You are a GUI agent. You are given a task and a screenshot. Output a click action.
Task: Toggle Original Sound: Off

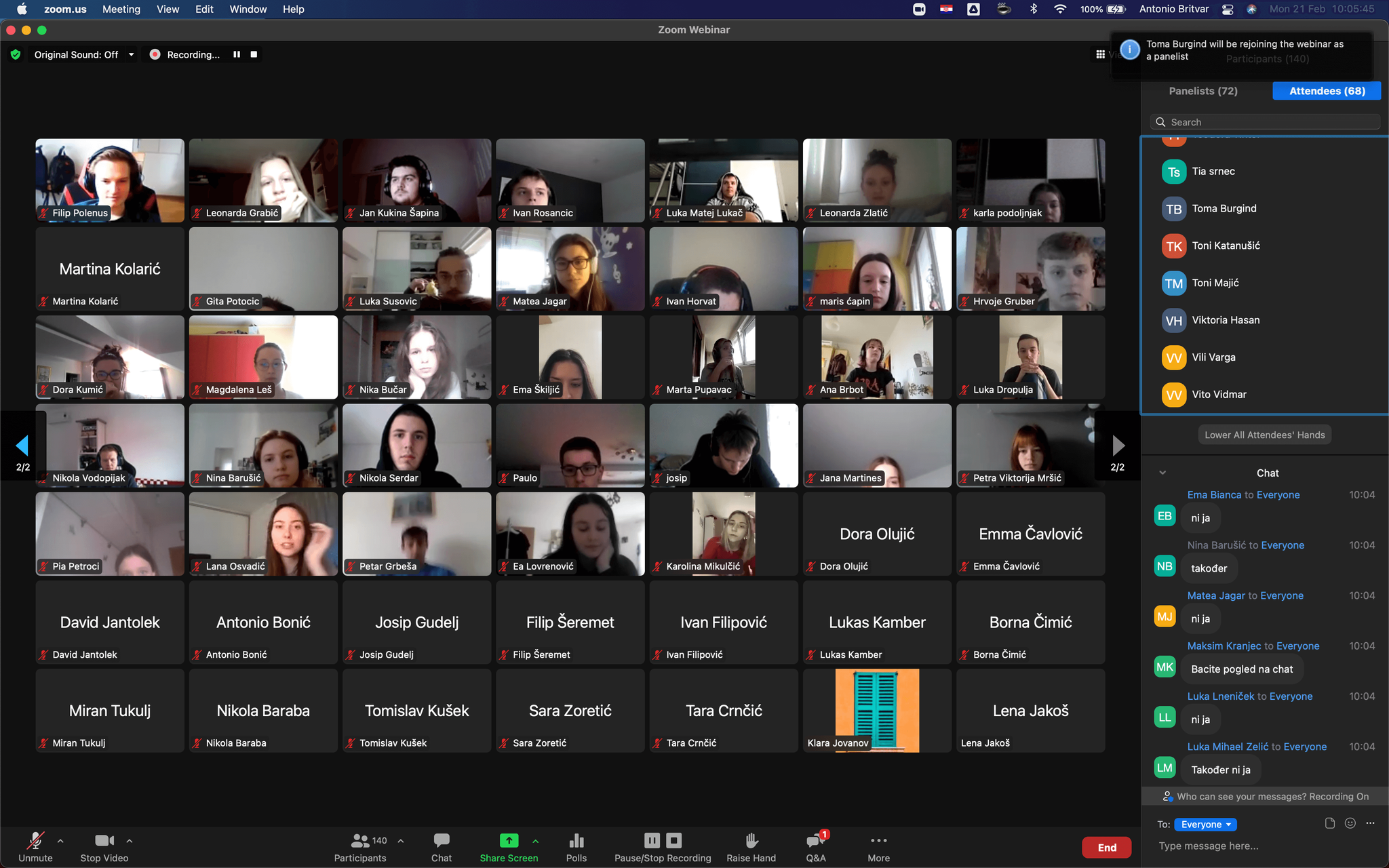[76, 54]
